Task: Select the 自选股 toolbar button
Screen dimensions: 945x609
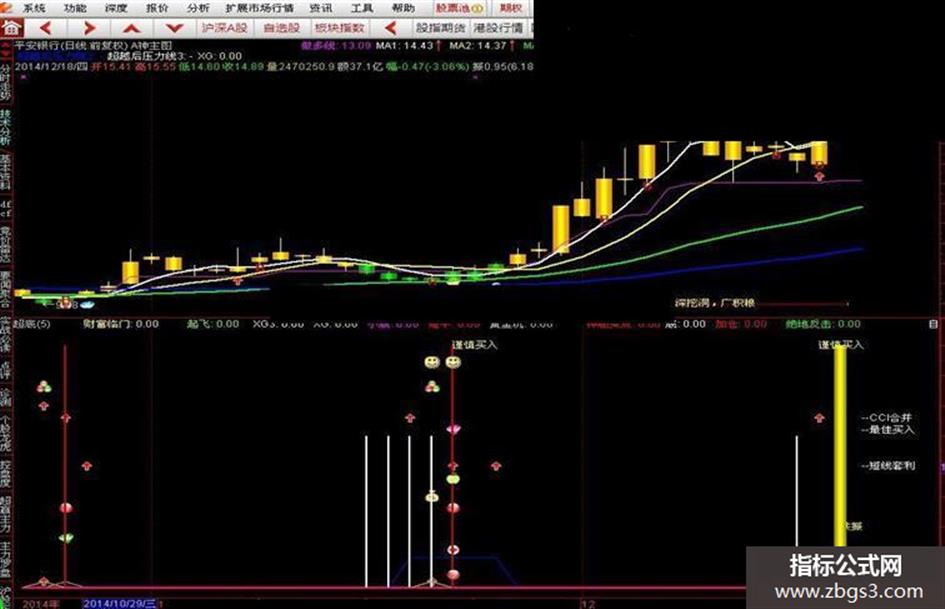Action: point(281,28)
